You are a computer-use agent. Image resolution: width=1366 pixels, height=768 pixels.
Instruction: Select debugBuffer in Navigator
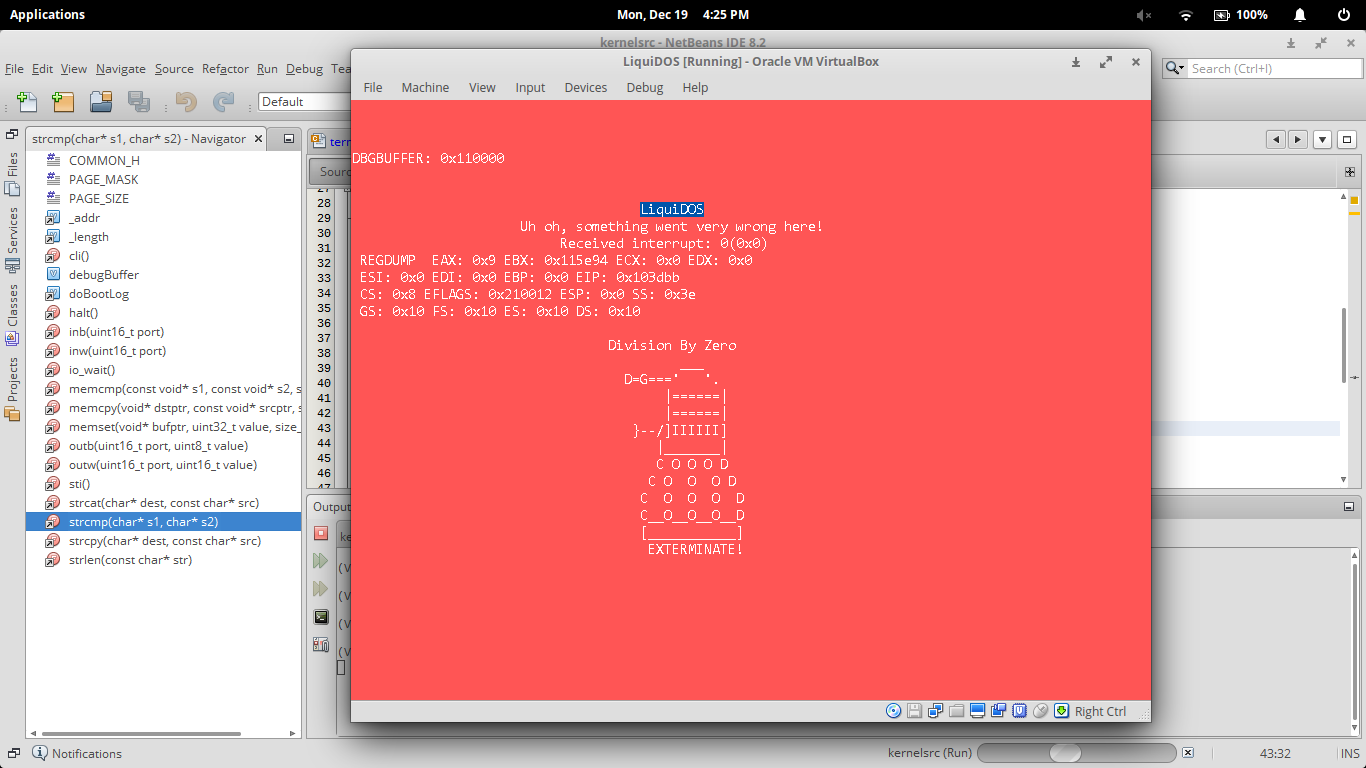(x=104, y=274)
